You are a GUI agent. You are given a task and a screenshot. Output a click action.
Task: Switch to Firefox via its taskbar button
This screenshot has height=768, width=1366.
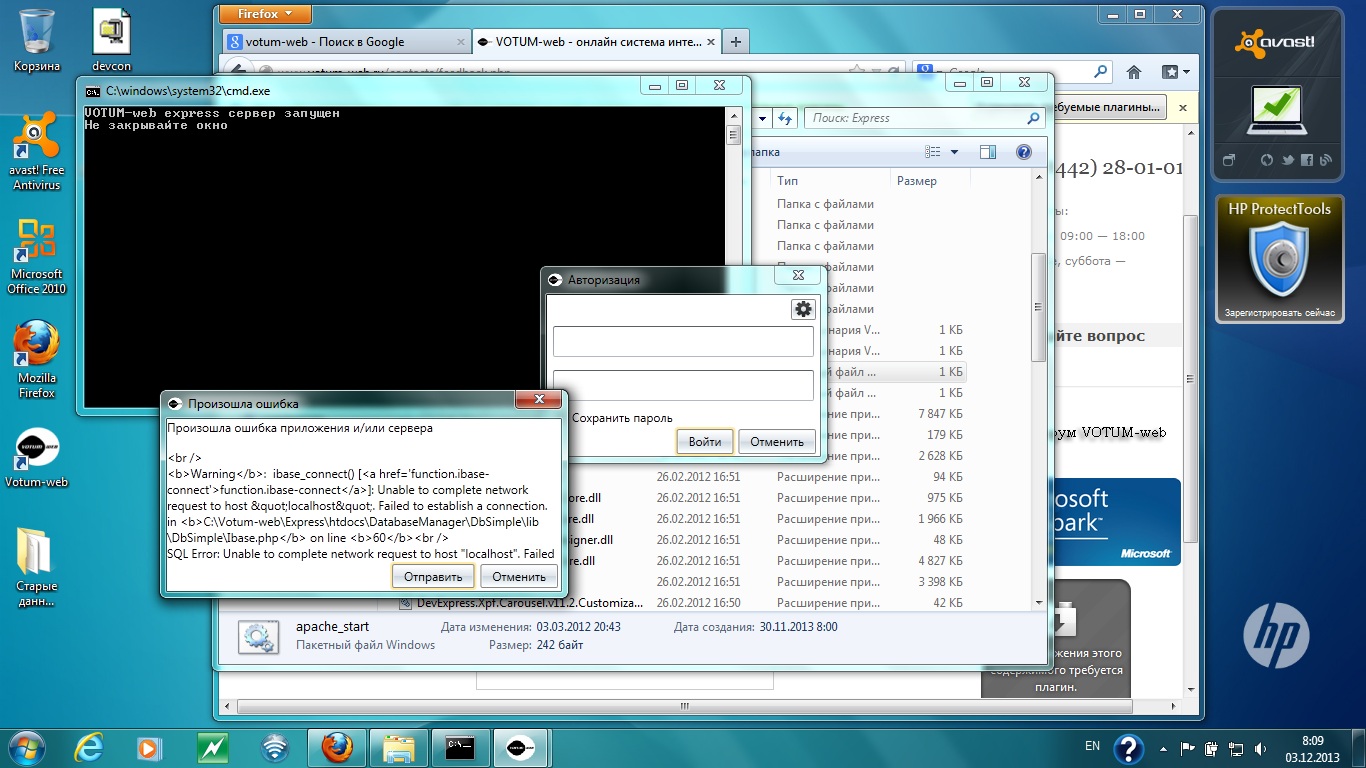[337, 747]
